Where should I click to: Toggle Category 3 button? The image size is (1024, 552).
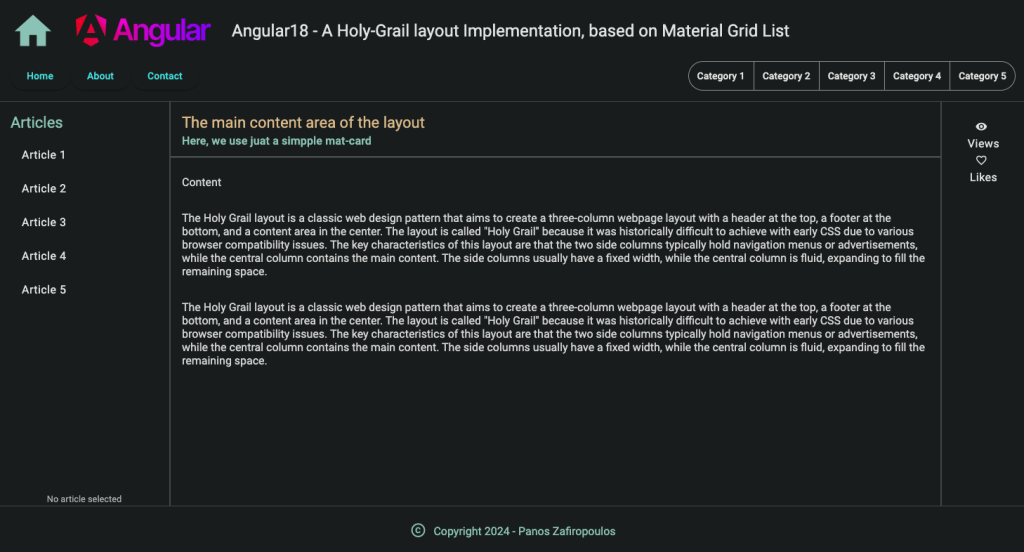pyautogui.click(x=852, y=76)
